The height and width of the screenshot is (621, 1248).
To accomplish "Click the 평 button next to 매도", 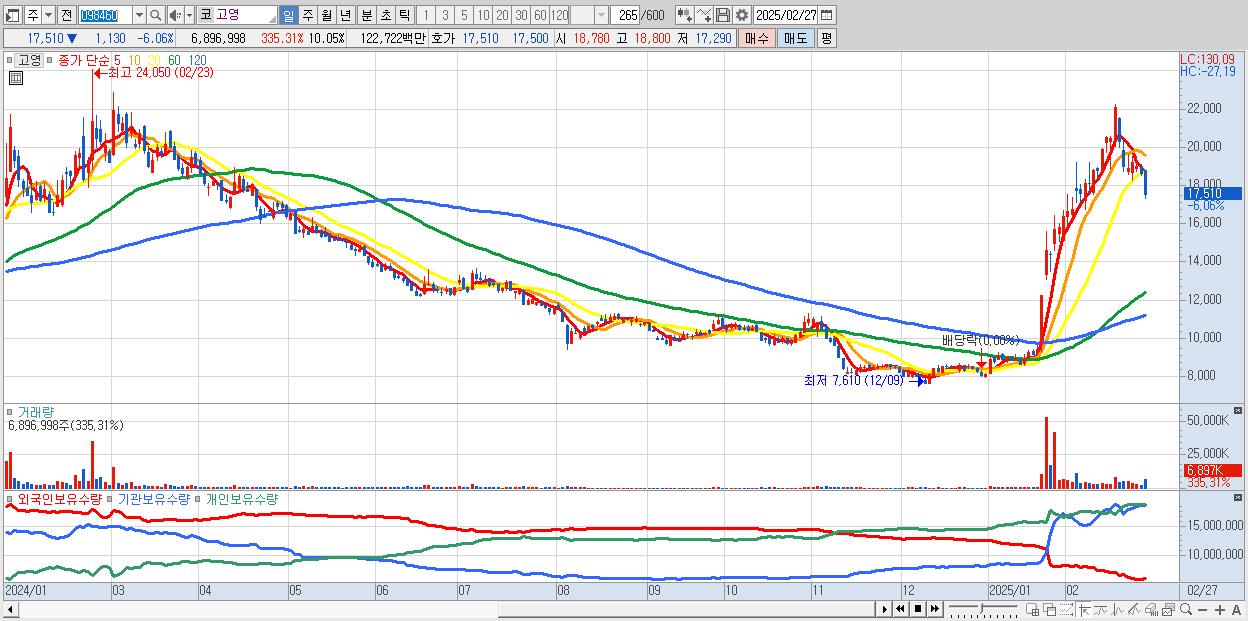I will point(826,38).
